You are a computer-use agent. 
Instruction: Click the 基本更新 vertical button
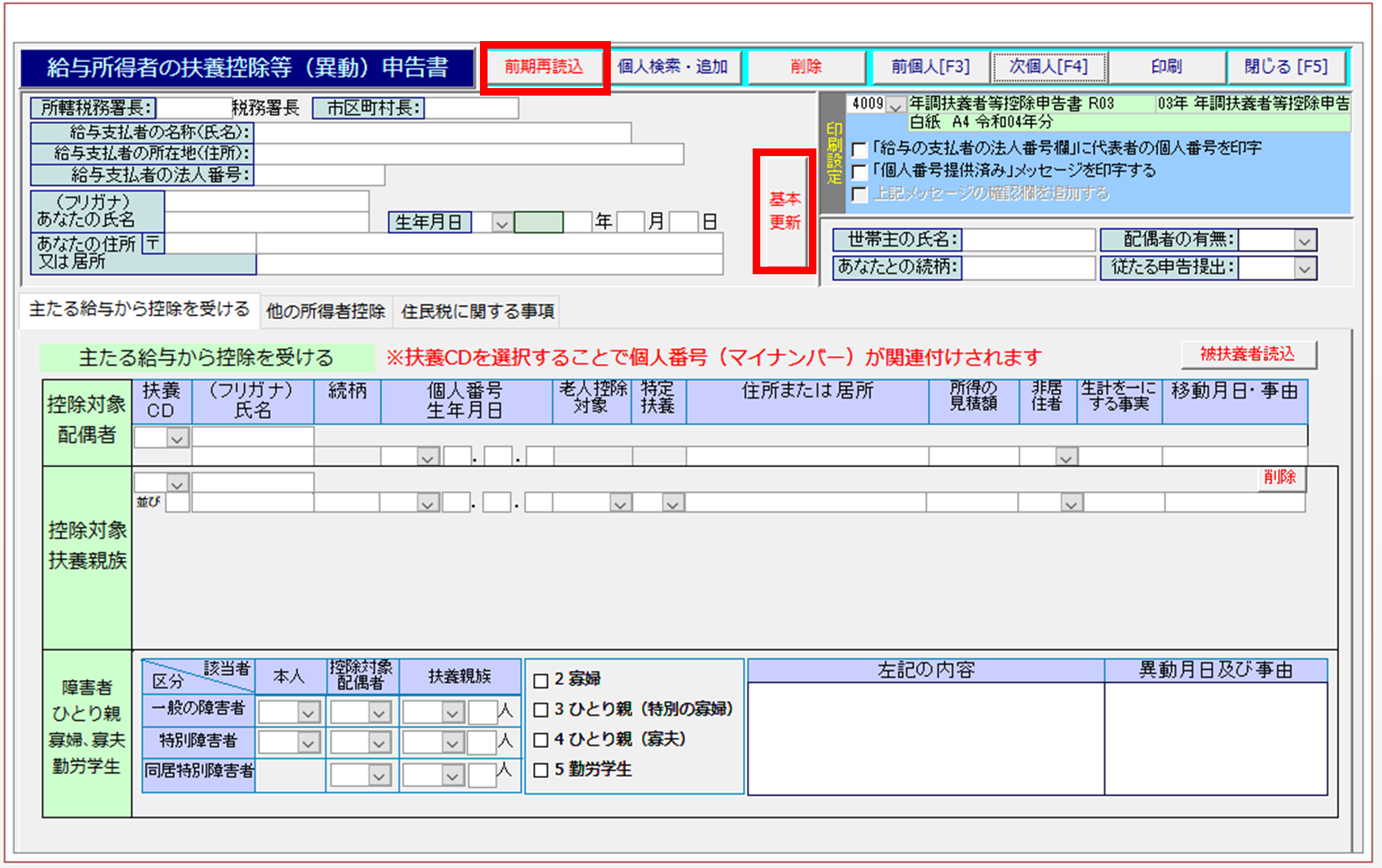(x=785, y=211)
